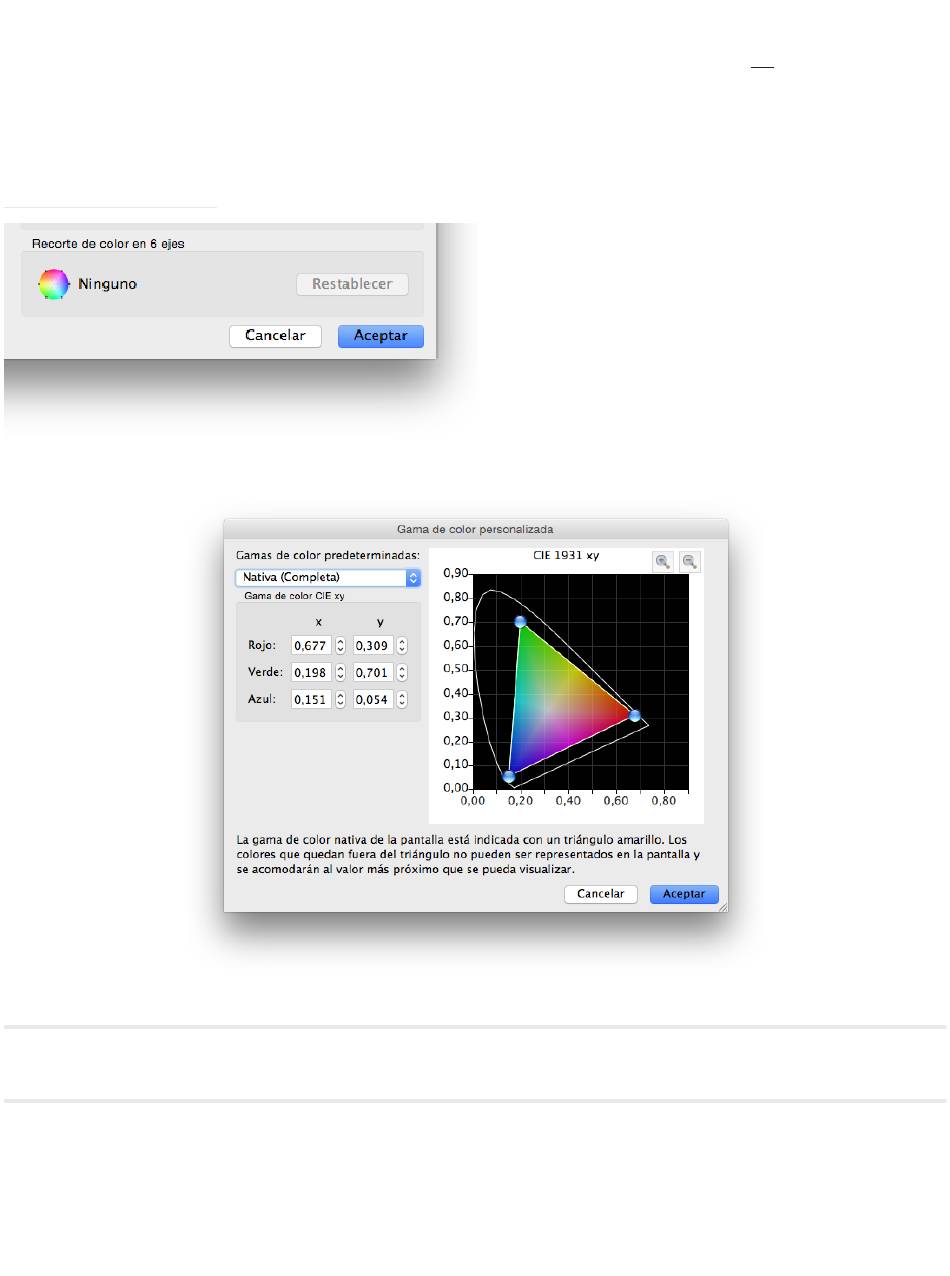The height and width of the screenshot is (1276, 950).
Task: Zoom out on the CIE 1931 xy chart
Action: [689, 562]
